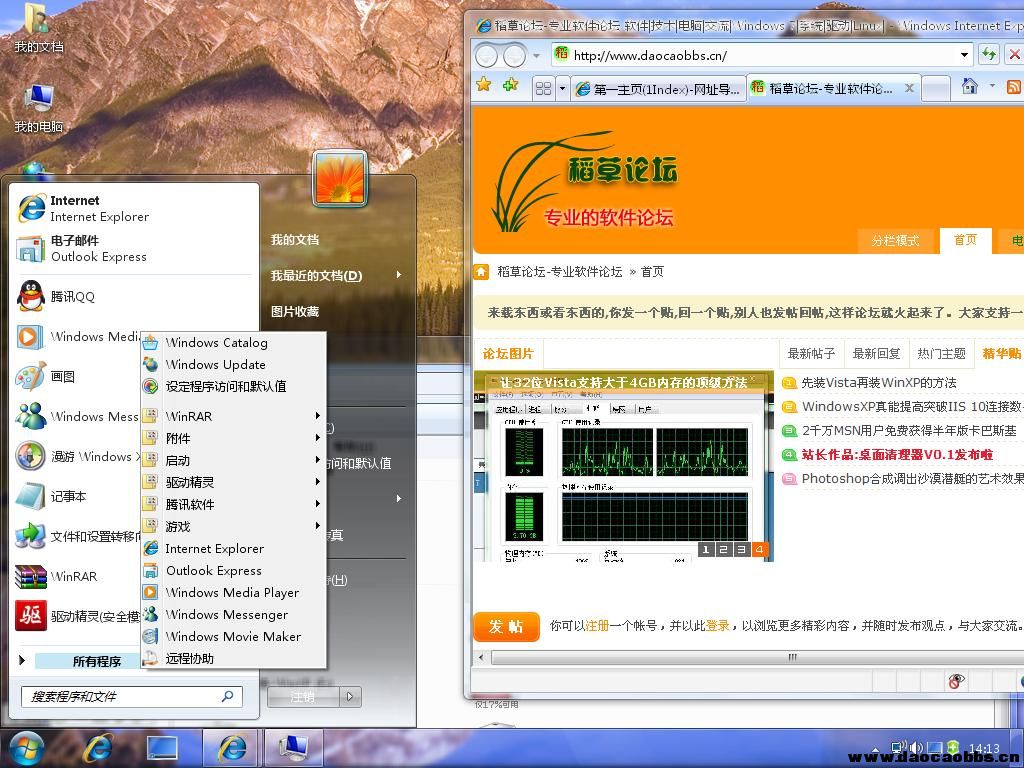
Task: Click the Windows Start orb
Action: point(26,747)
